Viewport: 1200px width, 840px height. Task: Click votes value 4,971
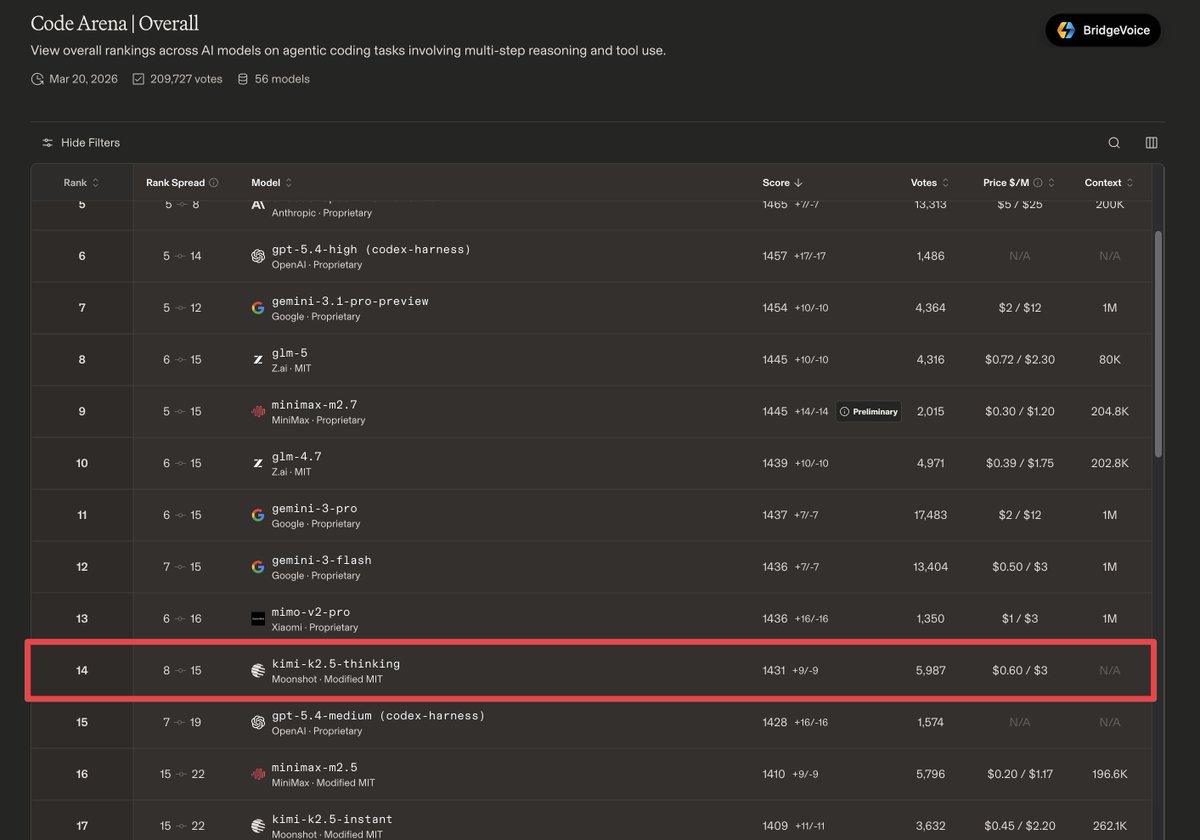point(930,463)
